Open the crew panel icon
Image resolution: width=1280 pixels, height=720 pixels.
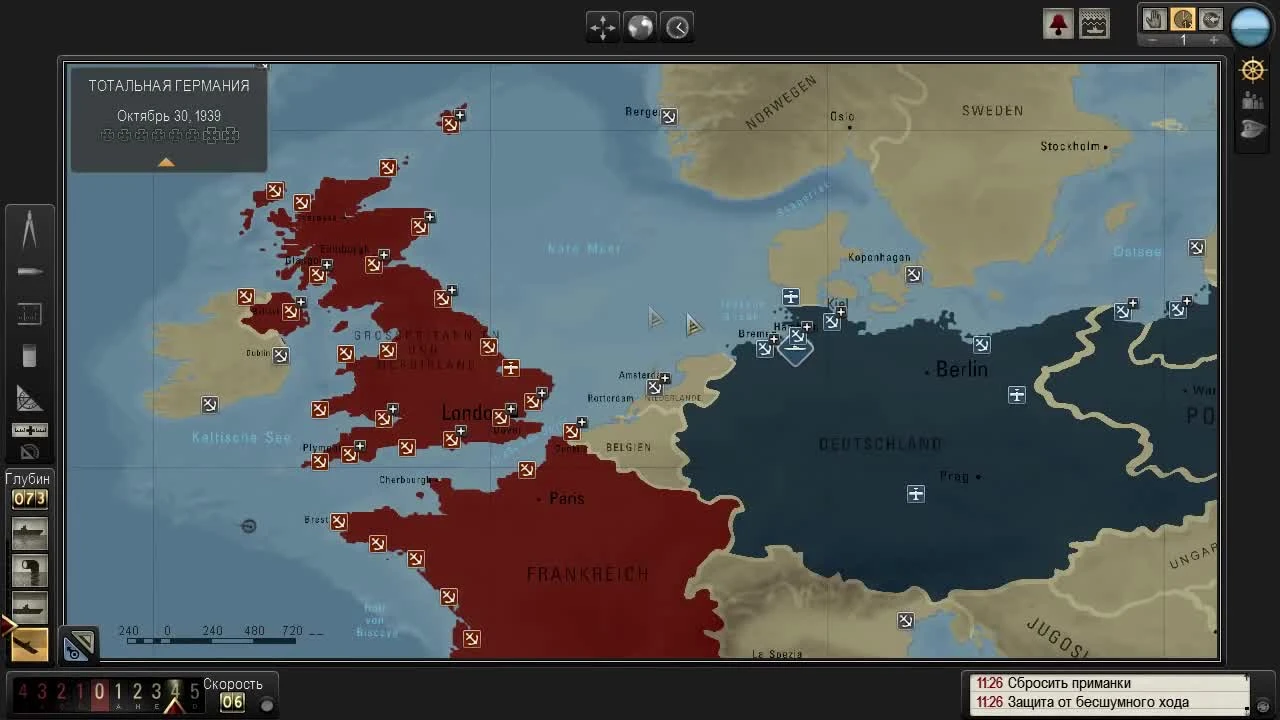point(1253,100)
